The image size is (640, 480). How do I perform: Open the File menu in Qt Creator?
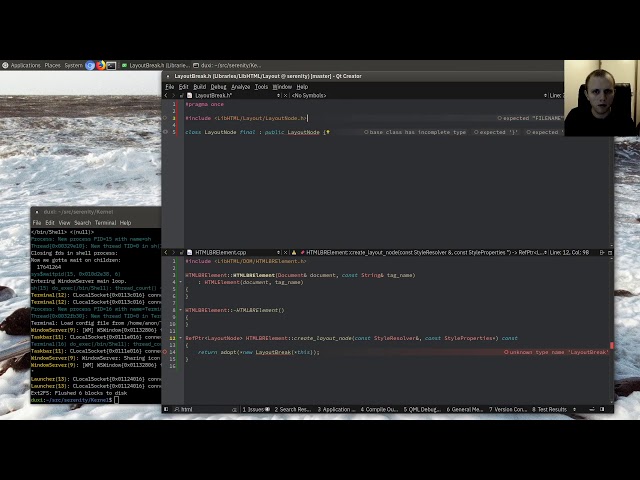tap(169, 87)
